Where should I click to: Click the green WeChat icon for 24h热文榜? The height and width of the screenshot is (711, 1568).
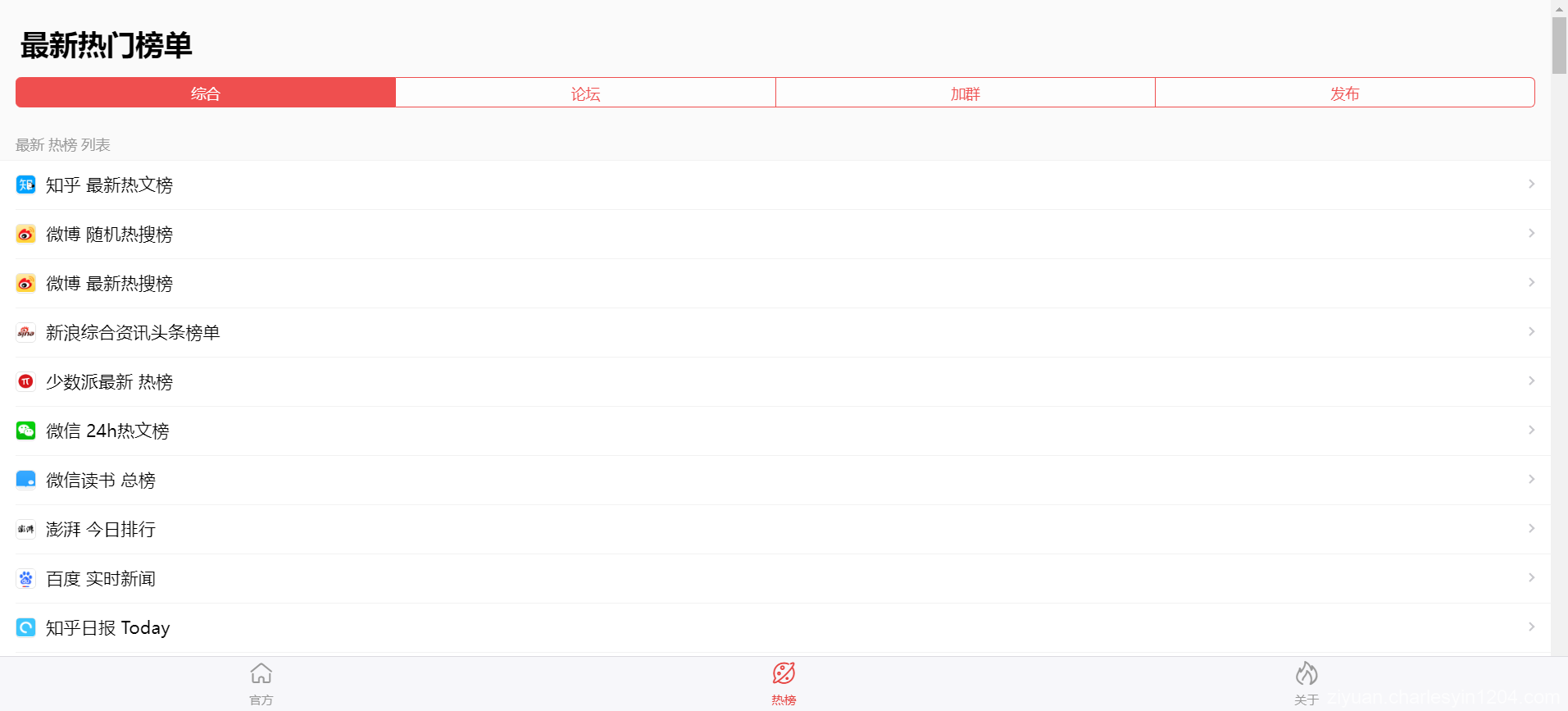[x=25, y=431]
